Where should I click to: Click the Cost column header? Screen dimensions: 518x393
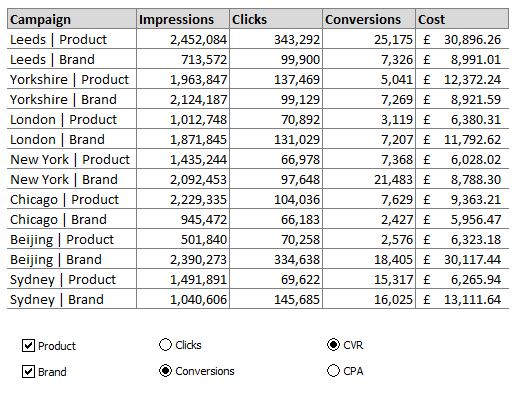(x=462, y=19)
